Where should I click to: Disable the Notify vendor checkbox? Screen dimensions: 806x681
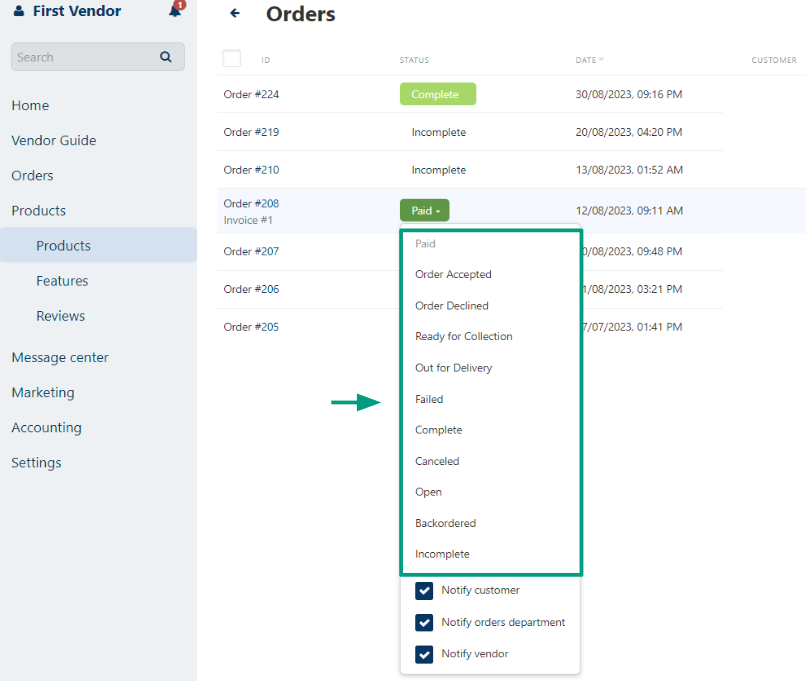pos(424,654)
